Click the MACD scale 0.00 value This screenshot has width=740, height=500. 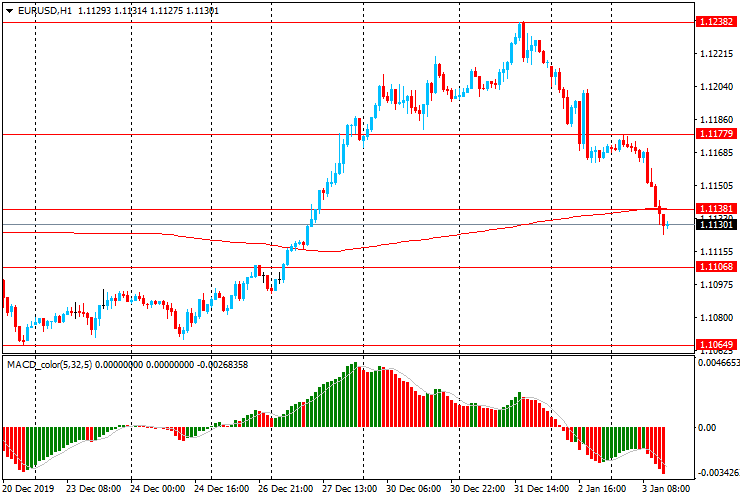pos(706,428)
